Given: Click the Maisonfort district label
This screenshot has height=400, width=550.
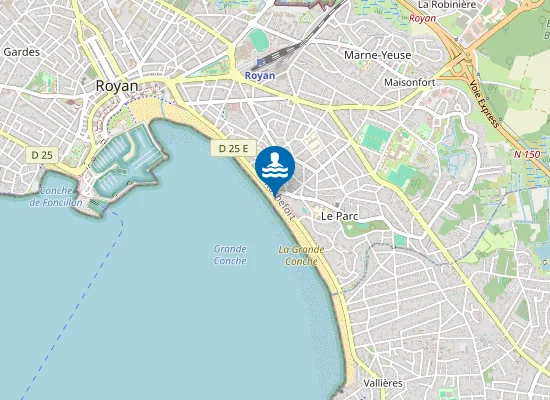Looking at the screenshot, I should [x=410, y=82].
